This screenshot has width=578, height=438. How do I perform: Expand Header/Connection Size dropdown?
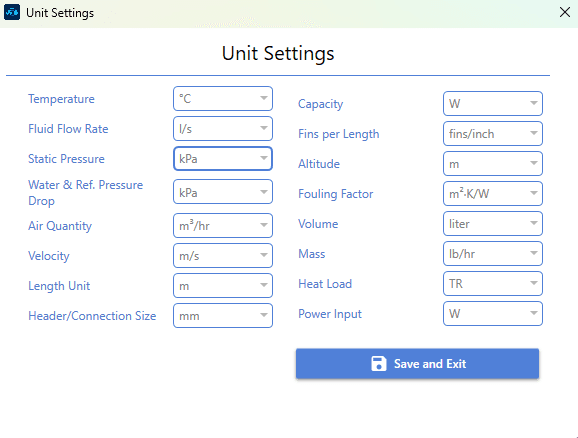point(223,316)
